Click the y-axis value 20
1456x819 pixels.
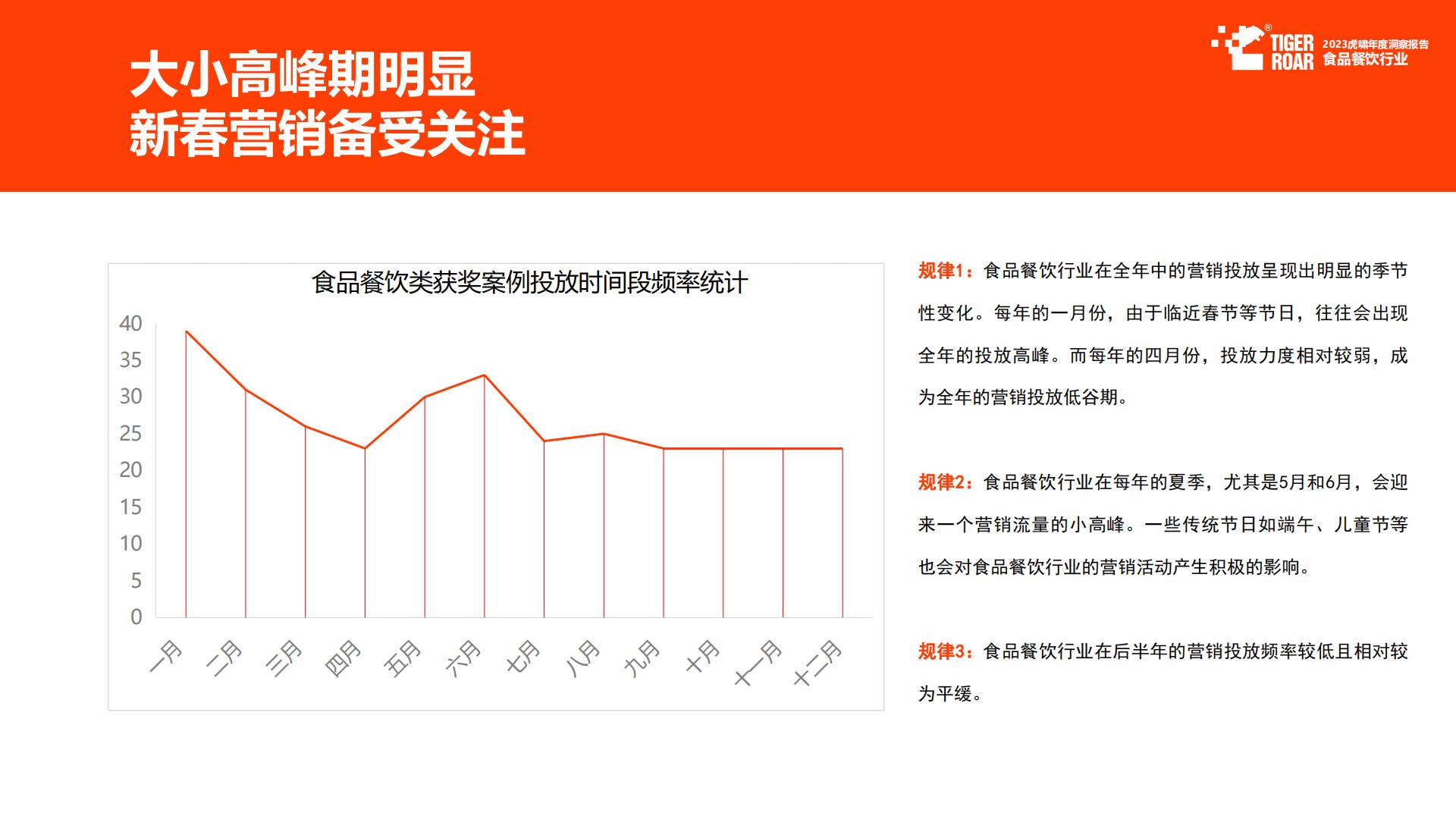(130, 470)
